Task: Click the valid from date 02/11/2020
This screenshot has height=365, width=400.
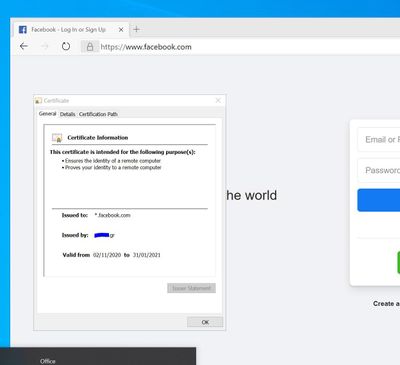Action: tap(107, 255)
